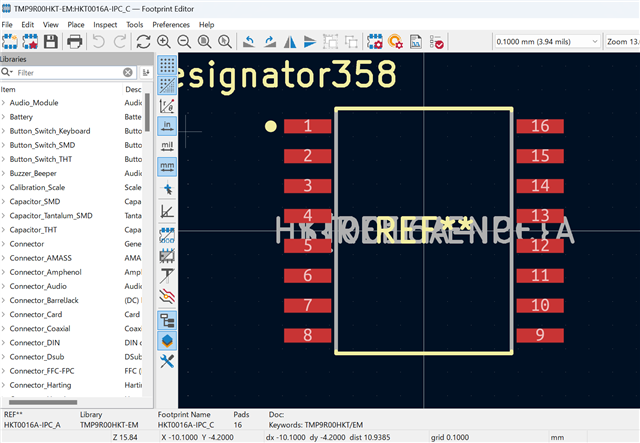
Task: Click the library tree sort icon
Action: pos(146,73)
